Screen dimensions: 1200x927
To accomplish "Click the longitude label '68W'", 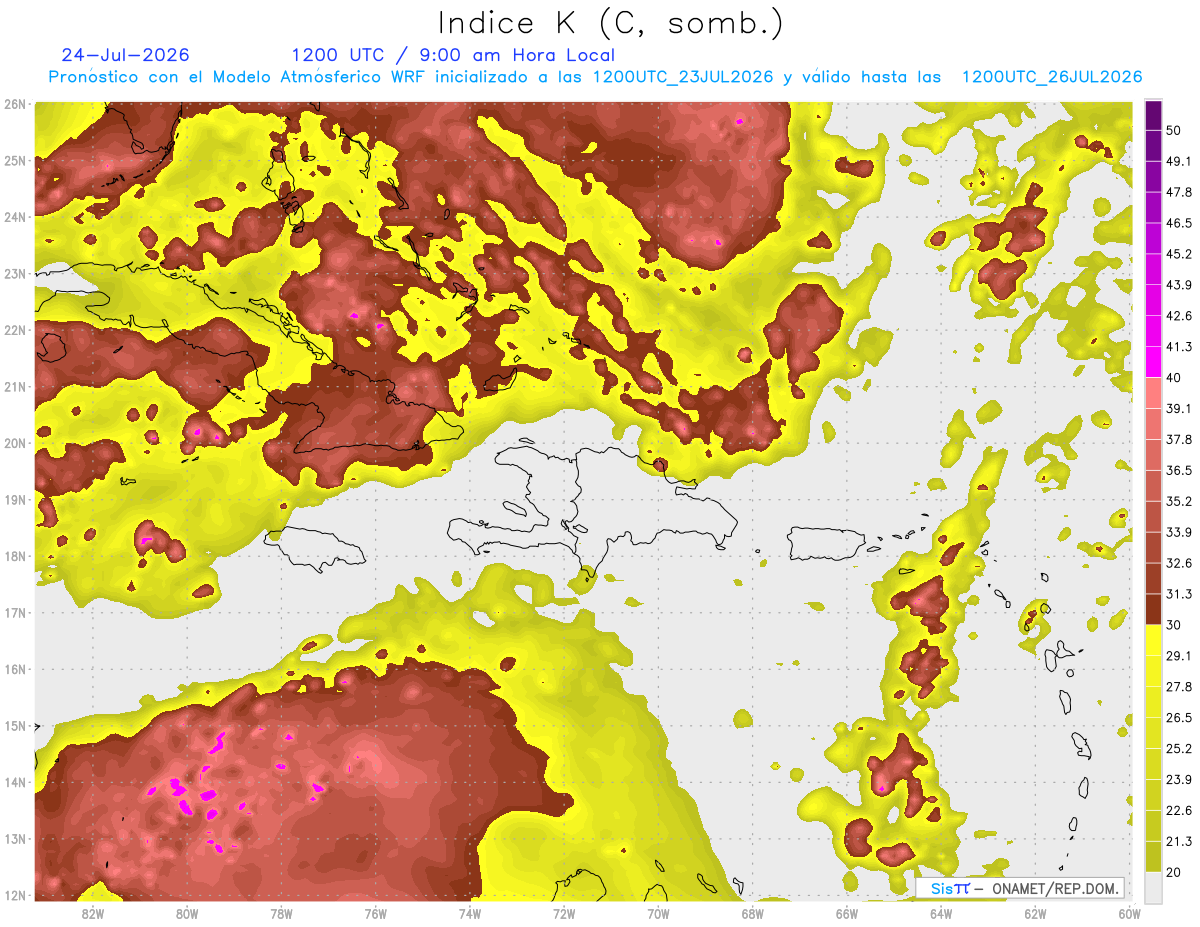I will coord(753,913).
